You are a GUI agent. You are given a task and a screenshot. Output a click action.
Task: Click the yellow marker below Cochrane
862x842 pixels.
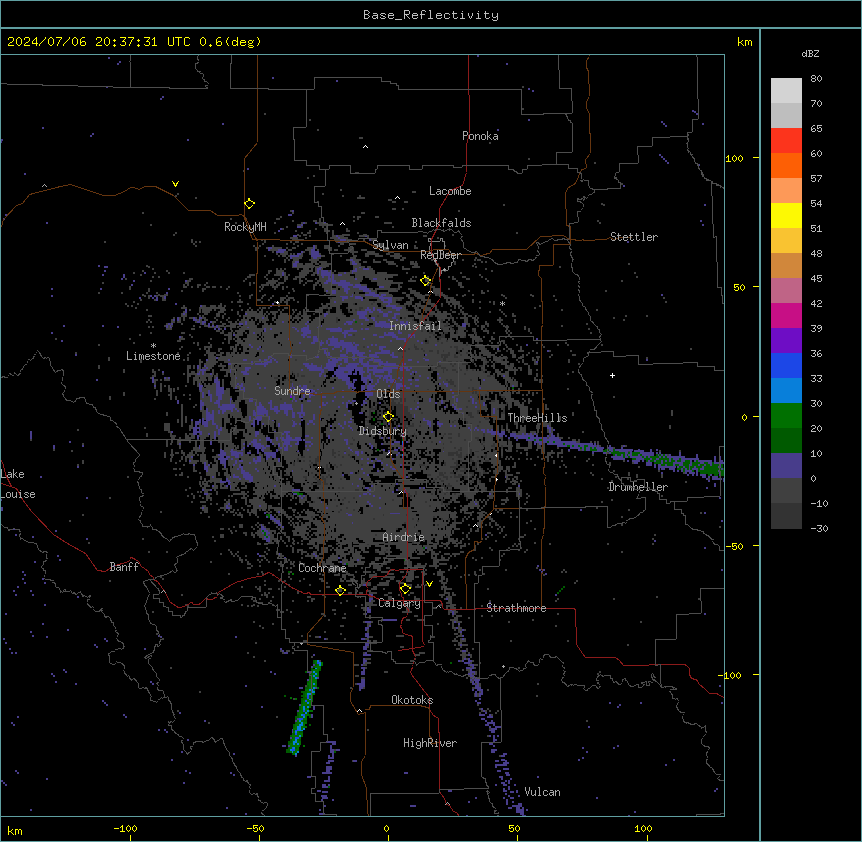point(340,591)
